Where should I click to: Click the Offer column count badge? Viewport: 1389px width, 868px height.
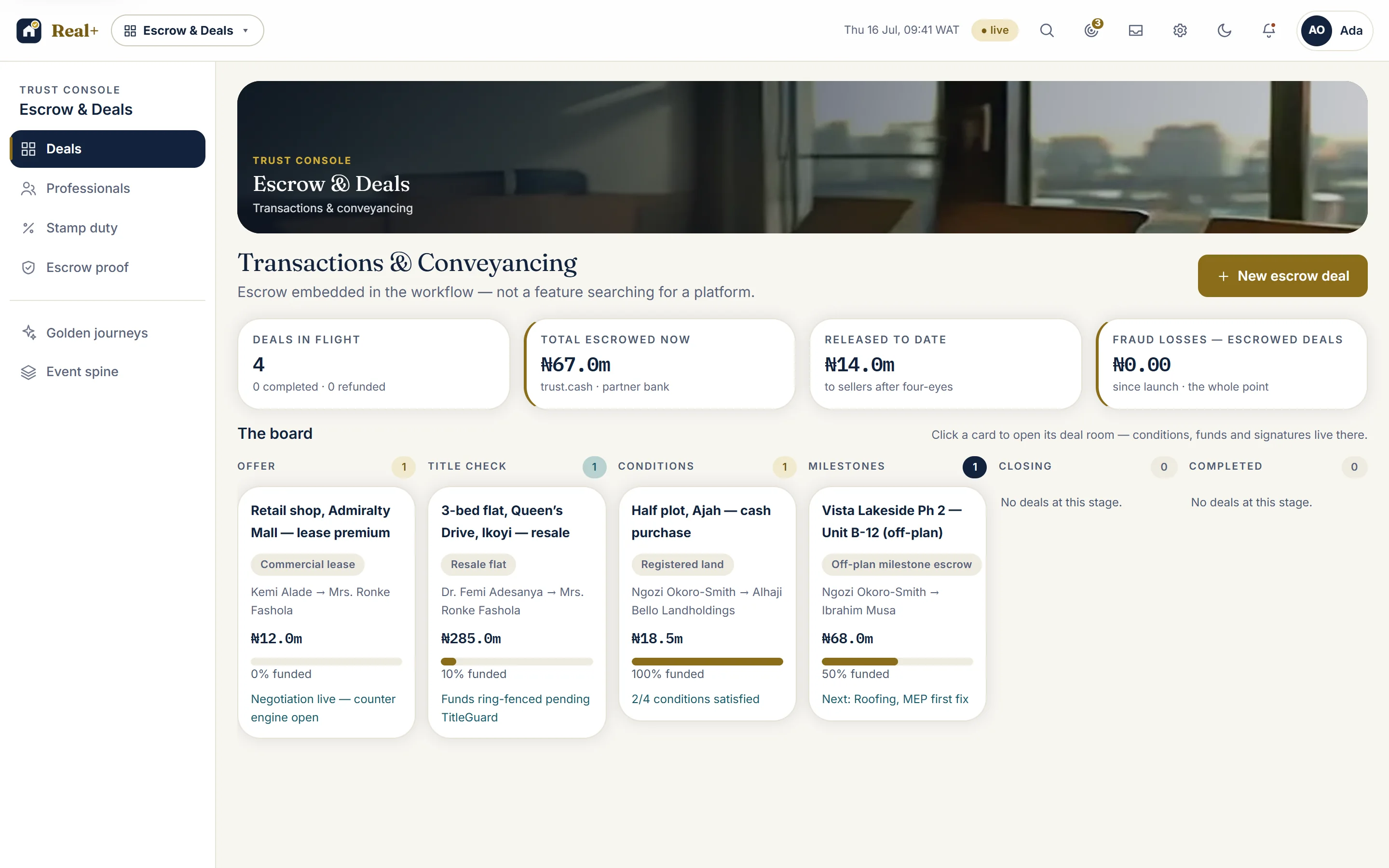[x=404, y=467]
